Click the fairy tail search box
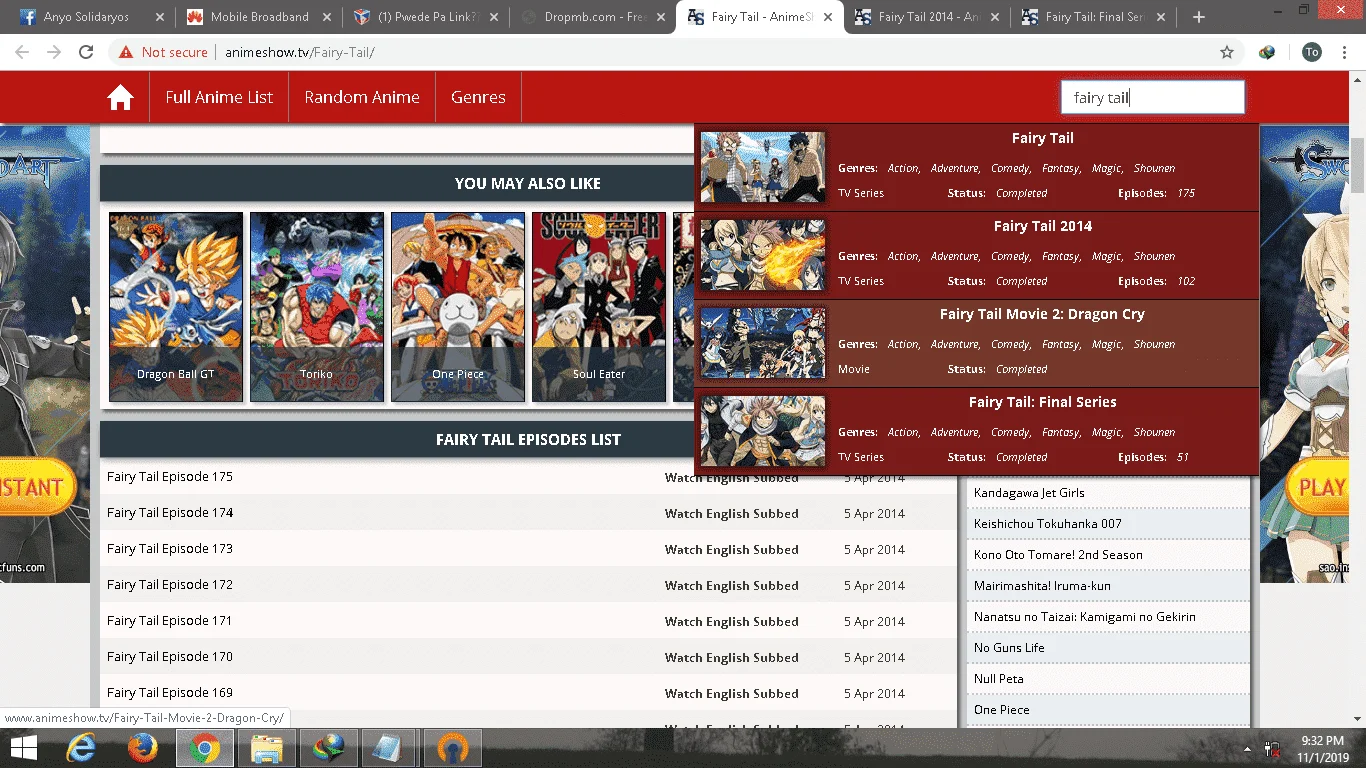1366x768 pixels. click(1152, 97)
